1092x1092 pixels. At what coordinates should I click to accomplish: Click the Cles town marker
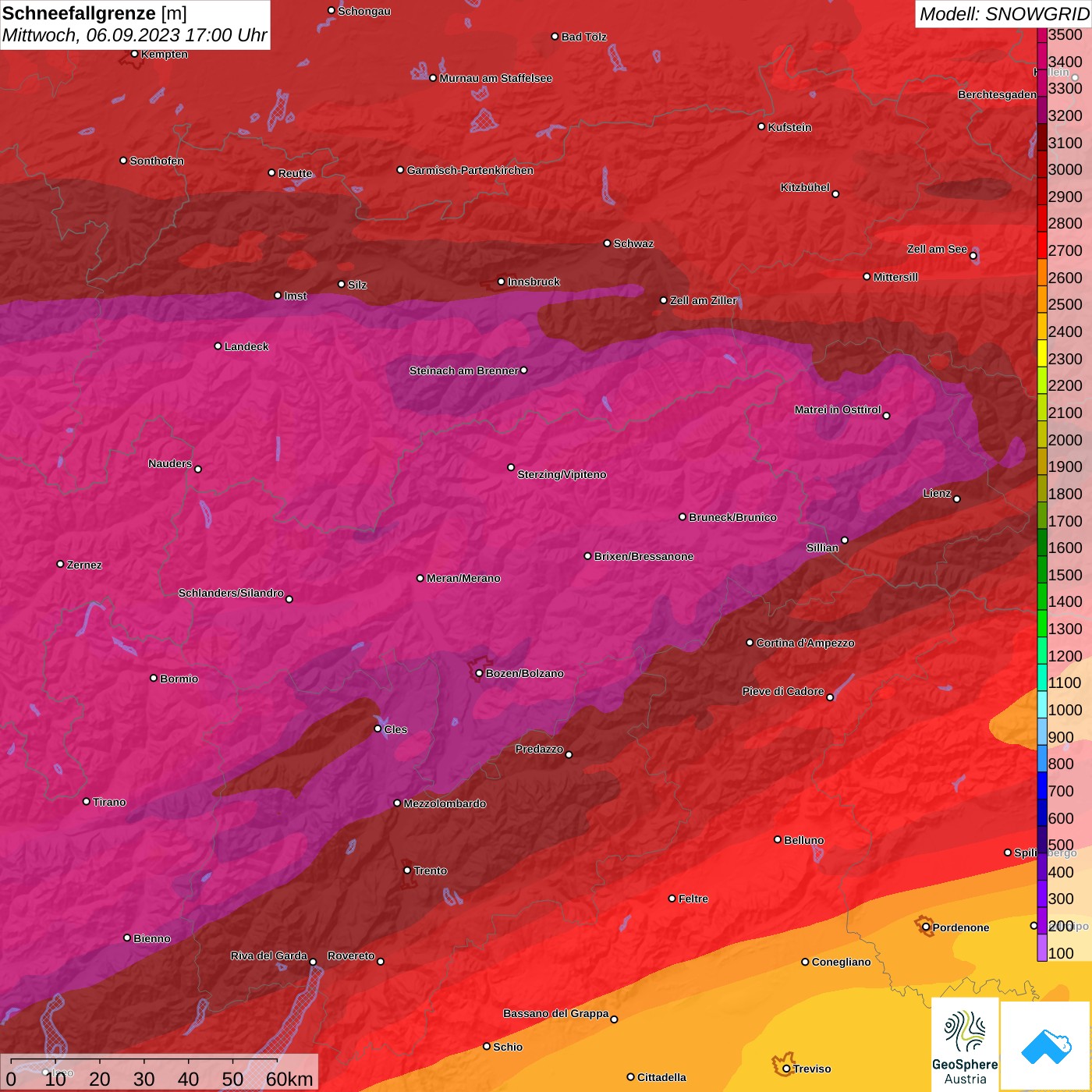[x=378, y=729]
